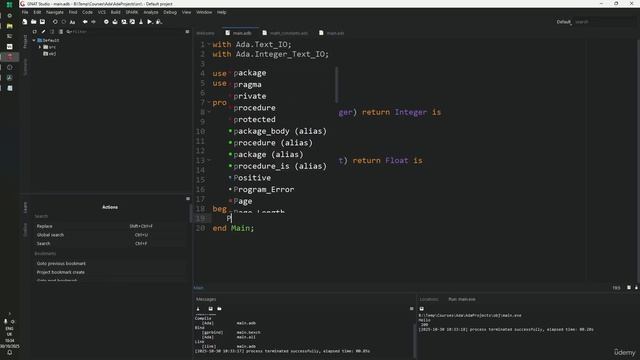
Task: Click the Messages panel save icon
Action: click(x=211, y=309)
